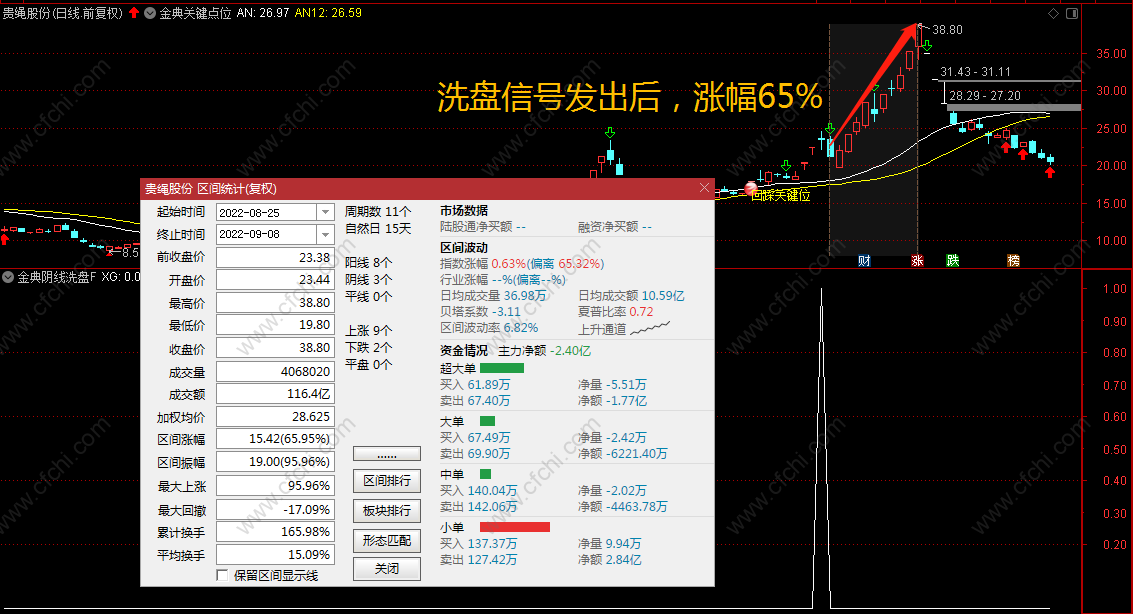Select the 成交量 field showing 4068020
1133x614 pixels.
(275, 371)
